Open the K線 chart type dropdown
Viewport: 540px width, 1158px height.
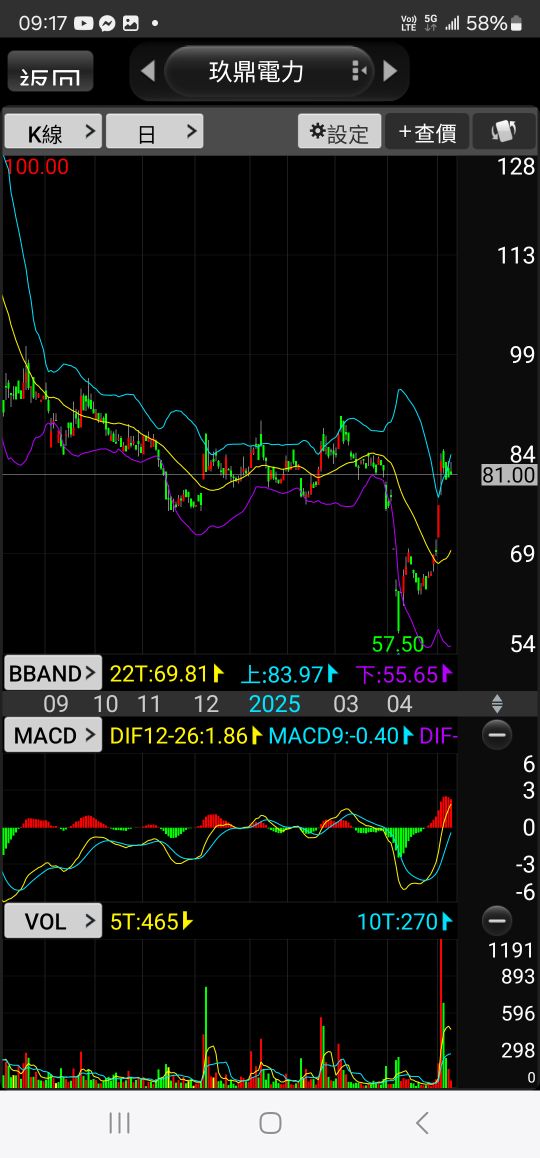pos(53,131)
